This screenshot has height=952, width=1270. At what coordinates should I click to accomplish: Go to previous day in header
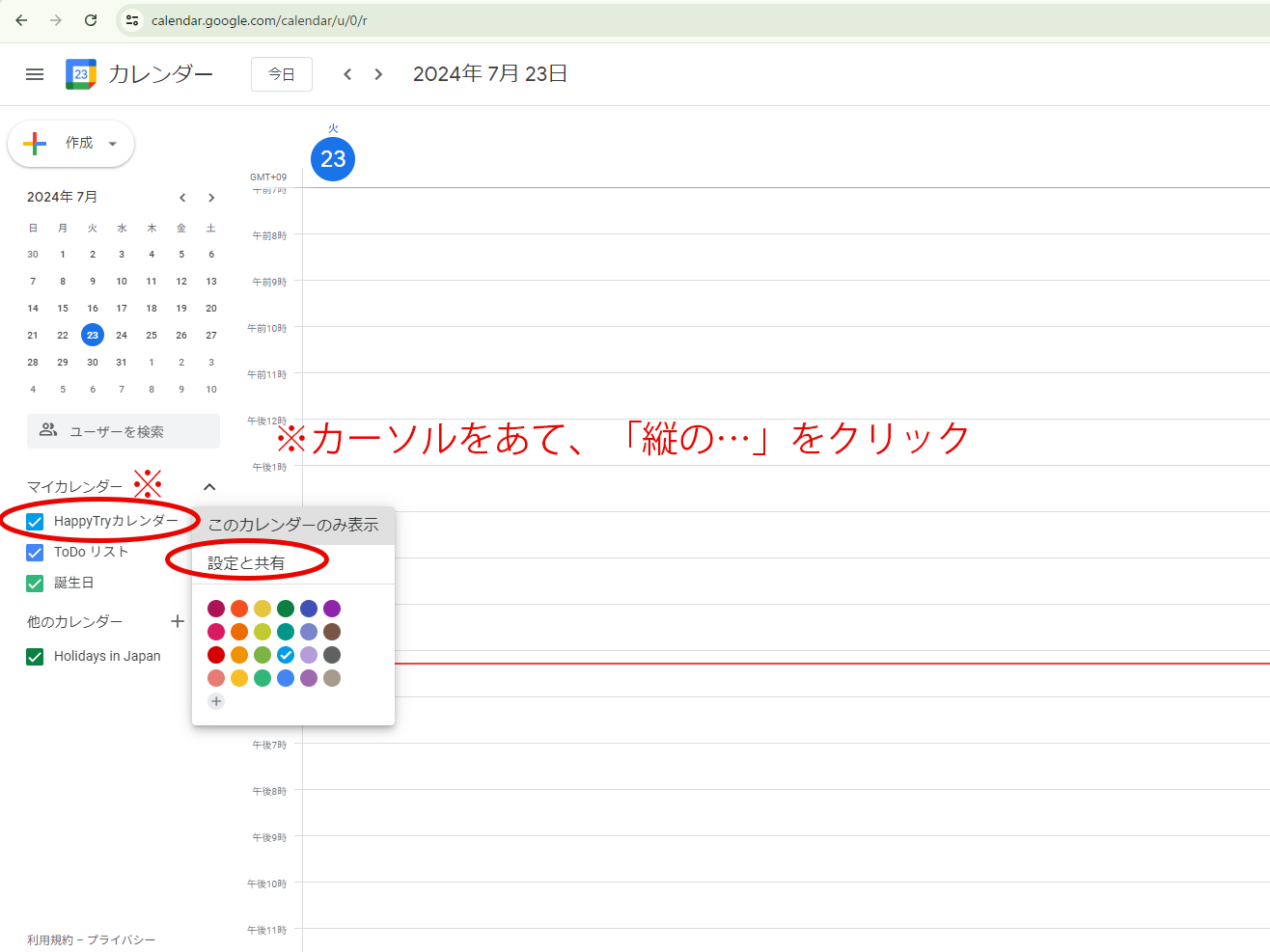[x=347, y=74]
